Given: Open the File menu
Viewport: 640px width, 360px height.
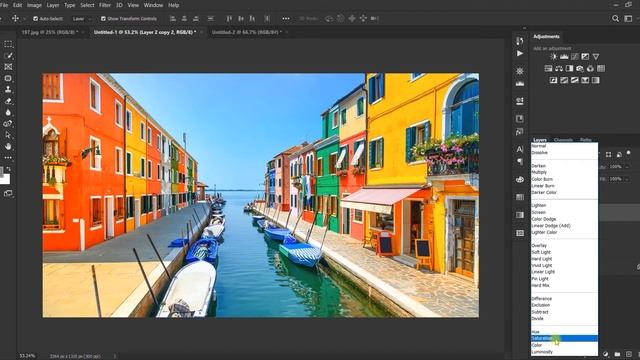Looking at the screenshot, I should click(4, 5).
